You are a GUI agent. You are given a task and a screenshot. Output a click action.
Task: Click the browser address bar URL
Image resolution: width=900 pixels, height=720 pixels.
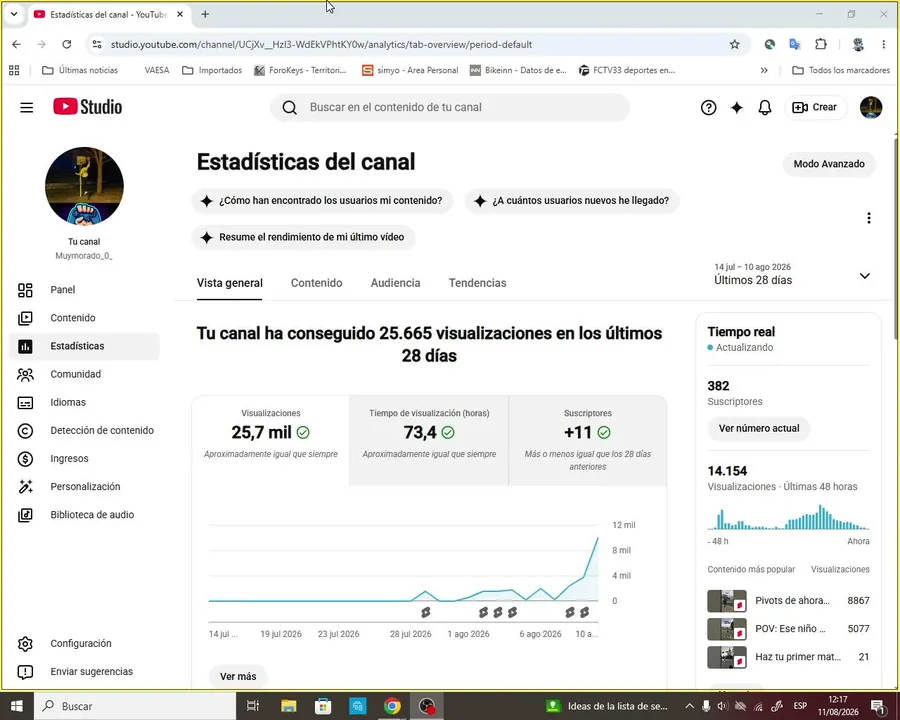pyautogui.click(x=321, y=44)
